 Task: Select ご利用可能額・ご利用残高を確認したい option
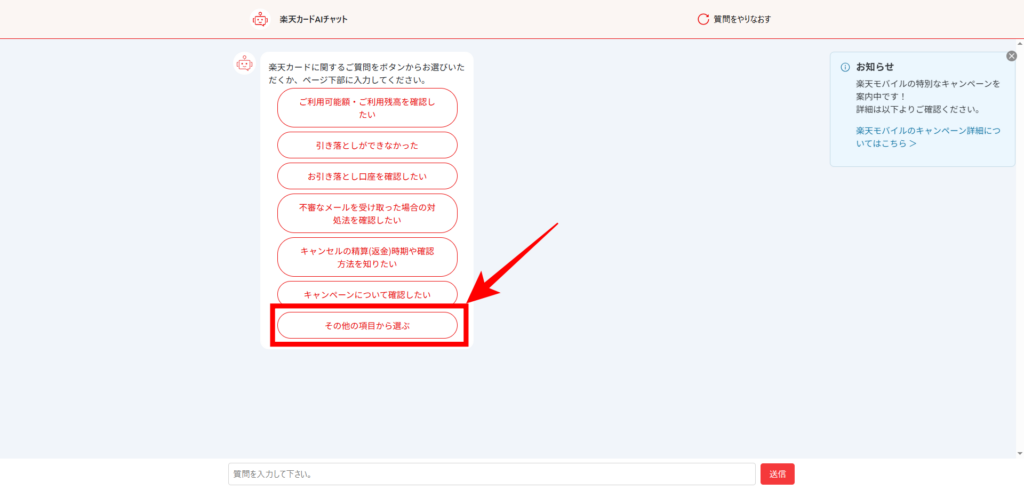click(367, 108)
